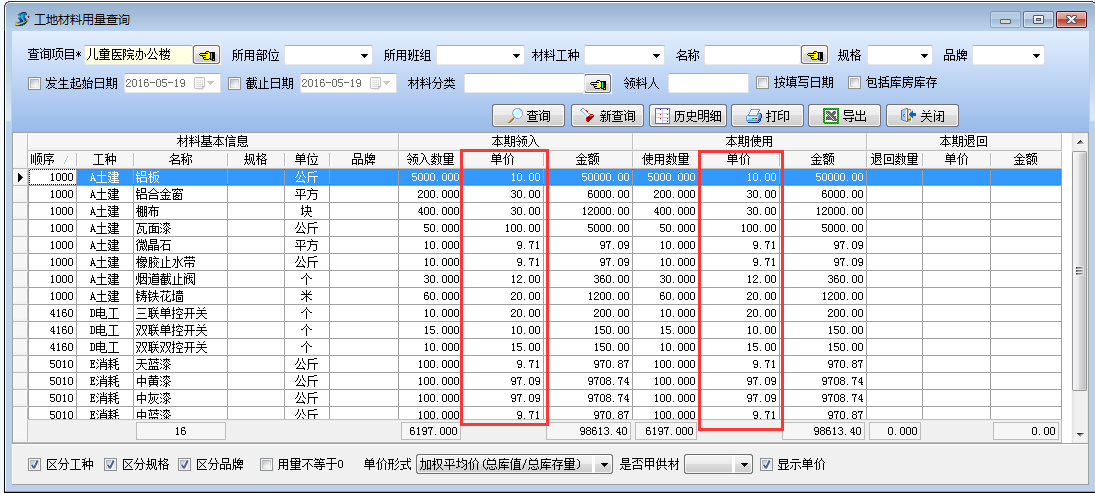The height and width of the screenshot is (493, 1095).
Task: Open the 单价形式 weighted average dropdown
Action: 603,464
